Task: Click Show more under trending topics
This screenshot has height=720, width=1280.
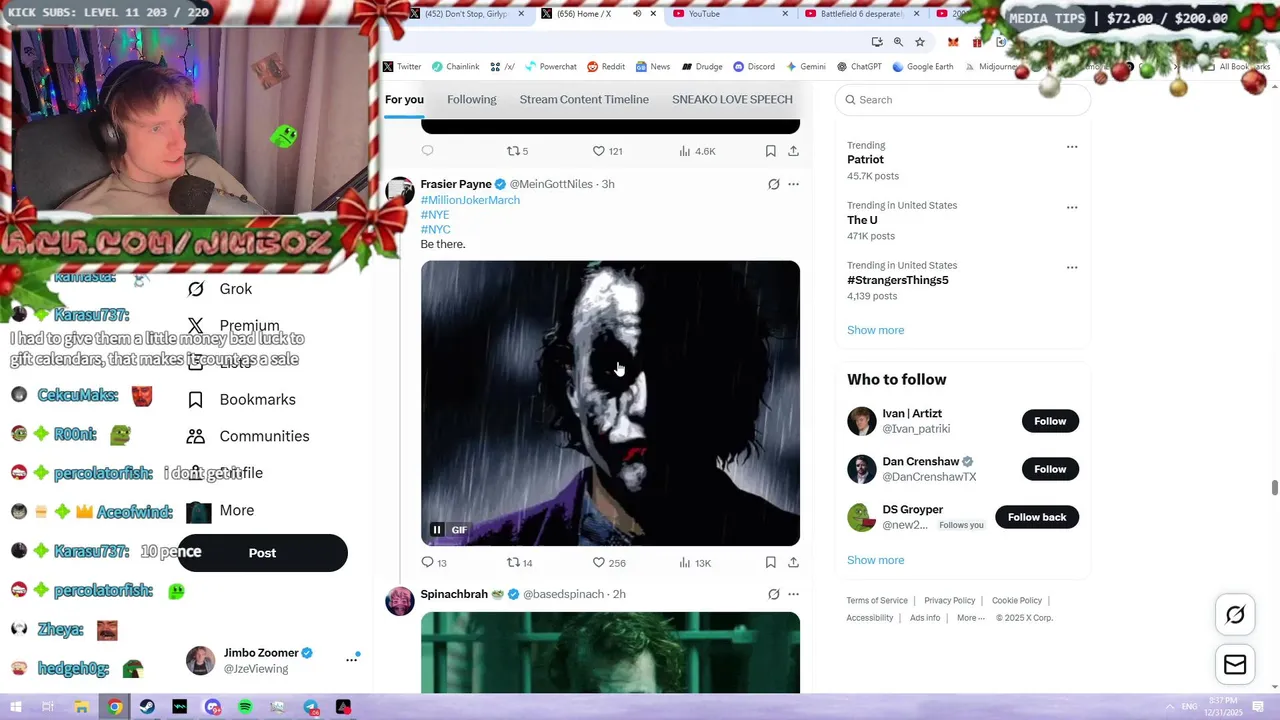Action: coord(875,330)
